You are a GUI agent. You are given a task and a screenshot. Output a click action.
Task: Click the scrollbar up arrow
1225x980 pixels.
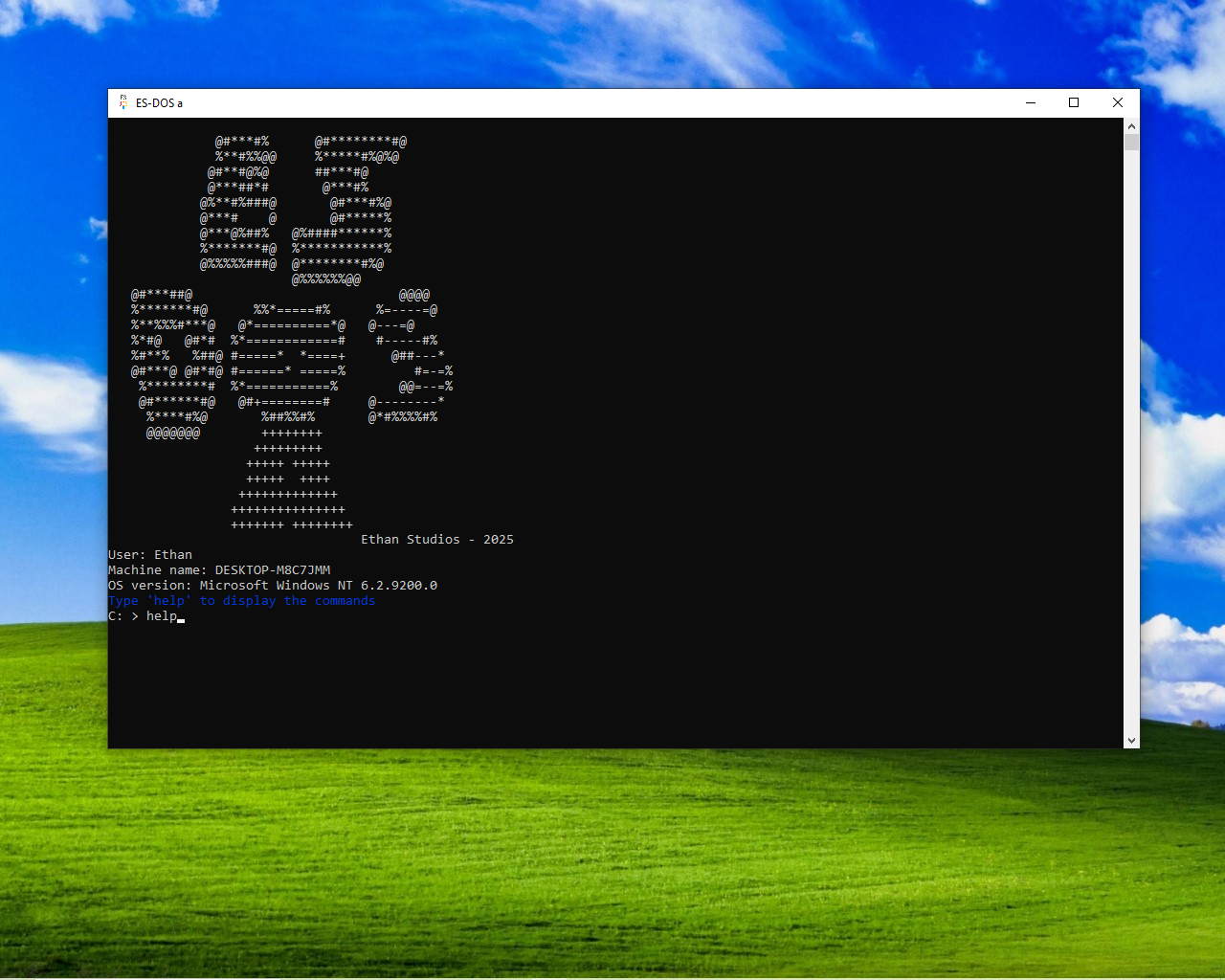1131,126
